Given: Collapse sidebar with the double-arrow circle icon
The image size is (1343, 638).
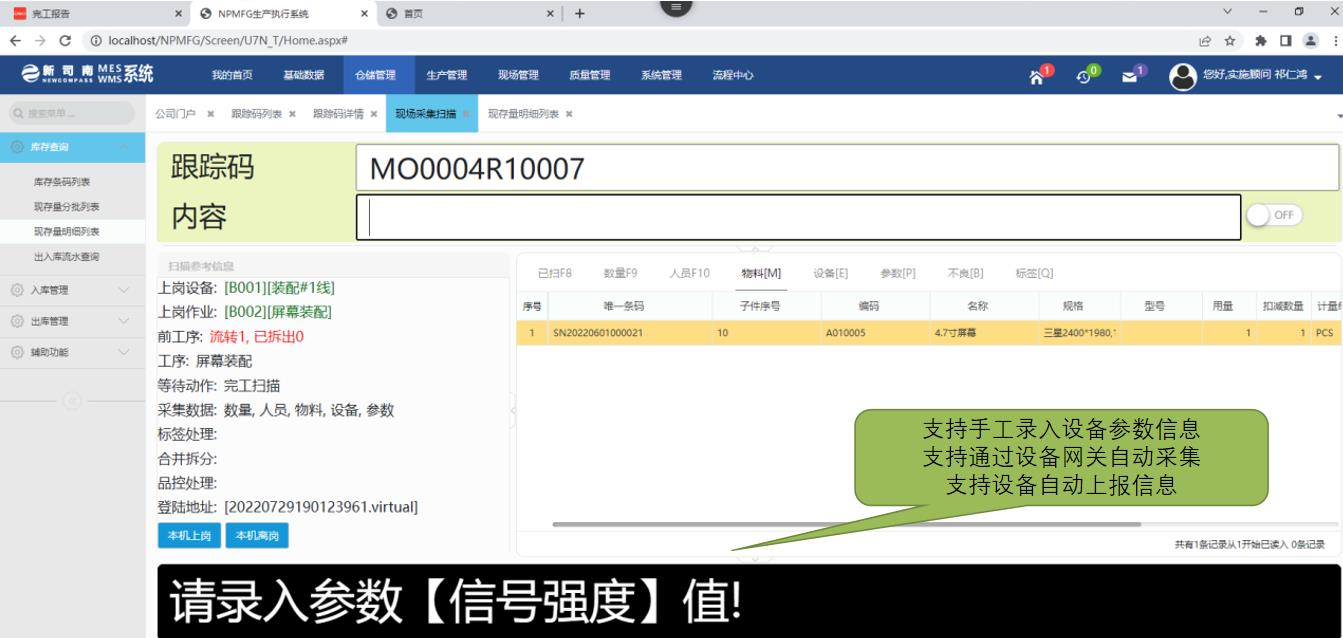Looking at the screenshot, I should tap(70, 402).
